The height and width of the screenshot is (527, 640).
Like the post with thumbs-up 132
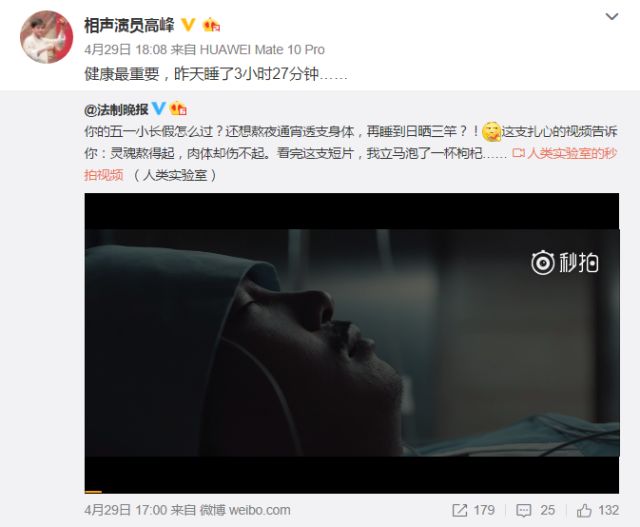(x=598, y=510)
